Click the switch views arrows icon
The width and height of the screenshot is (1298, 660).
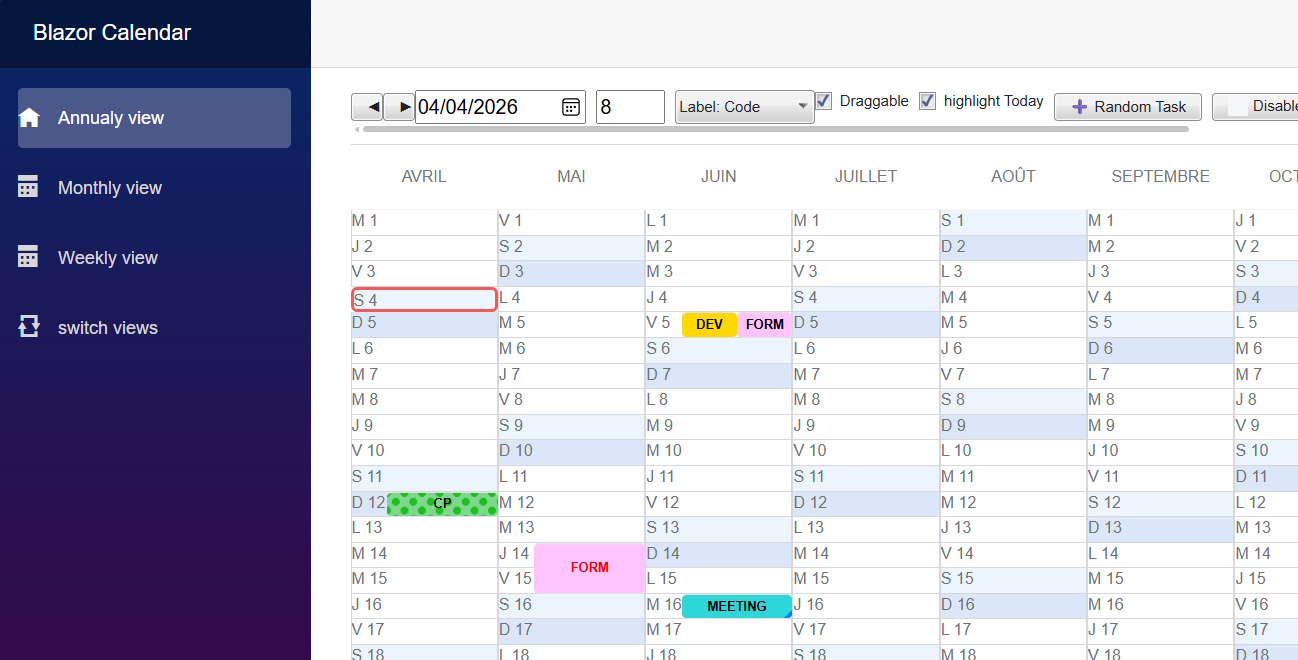[28, 327]
